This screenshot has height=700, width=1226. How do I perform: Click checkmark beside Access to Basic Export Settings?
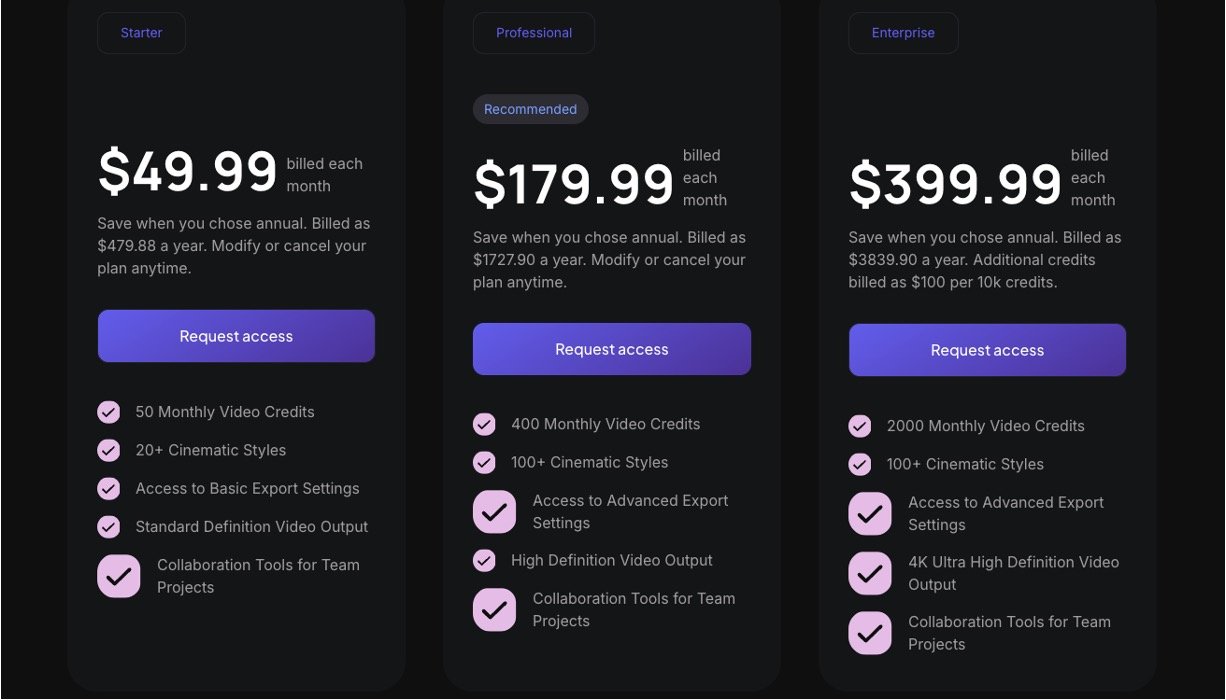pyautogui.click(x=109, y=488)
